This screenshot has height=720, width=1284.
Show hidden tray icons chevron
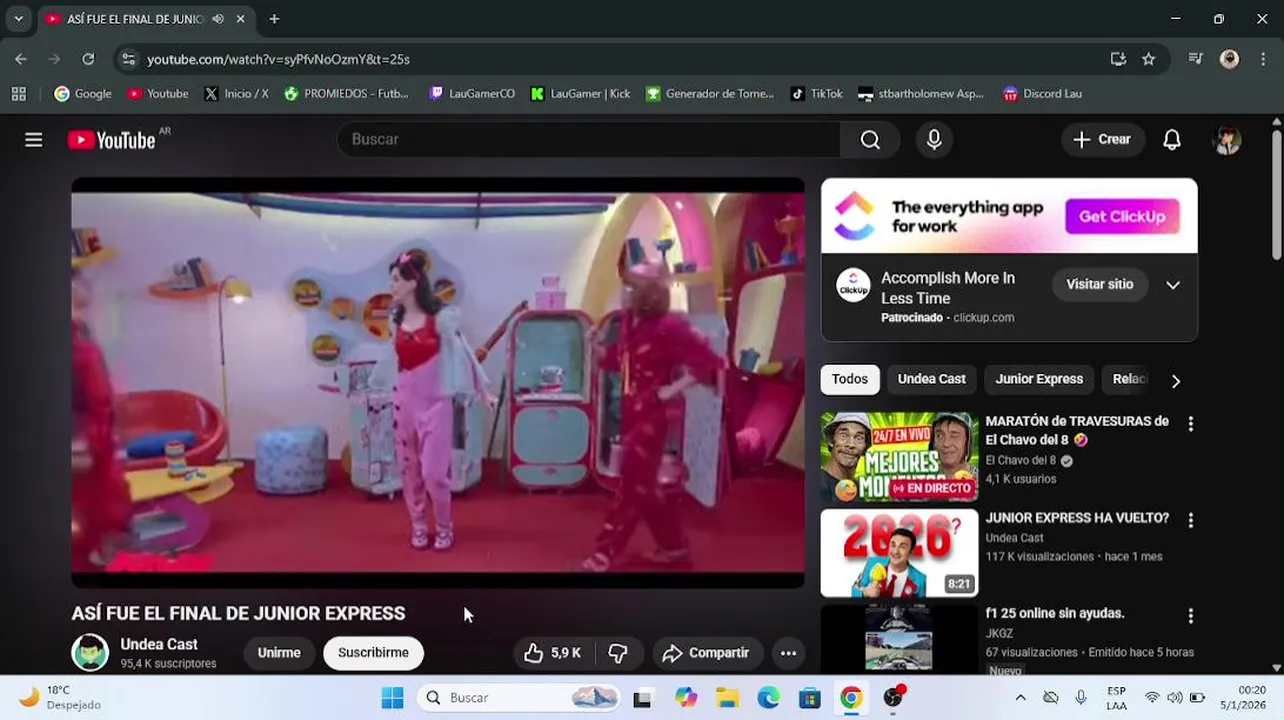(x=1020, y=698)
